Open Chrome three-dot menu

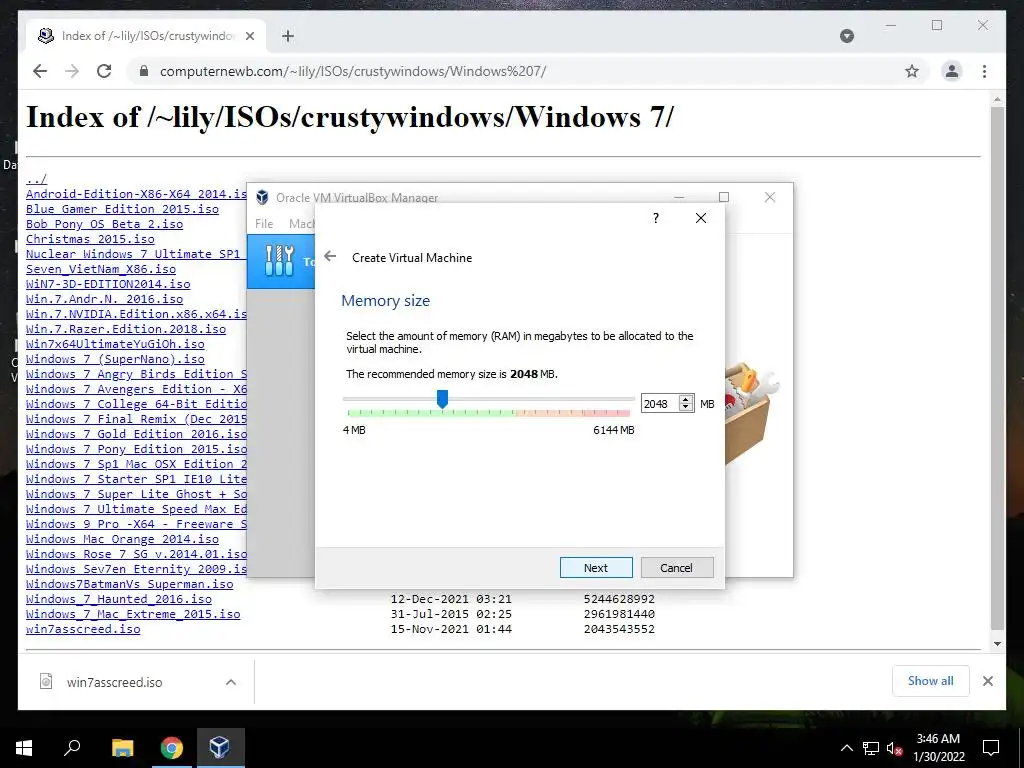click(984, 71)
